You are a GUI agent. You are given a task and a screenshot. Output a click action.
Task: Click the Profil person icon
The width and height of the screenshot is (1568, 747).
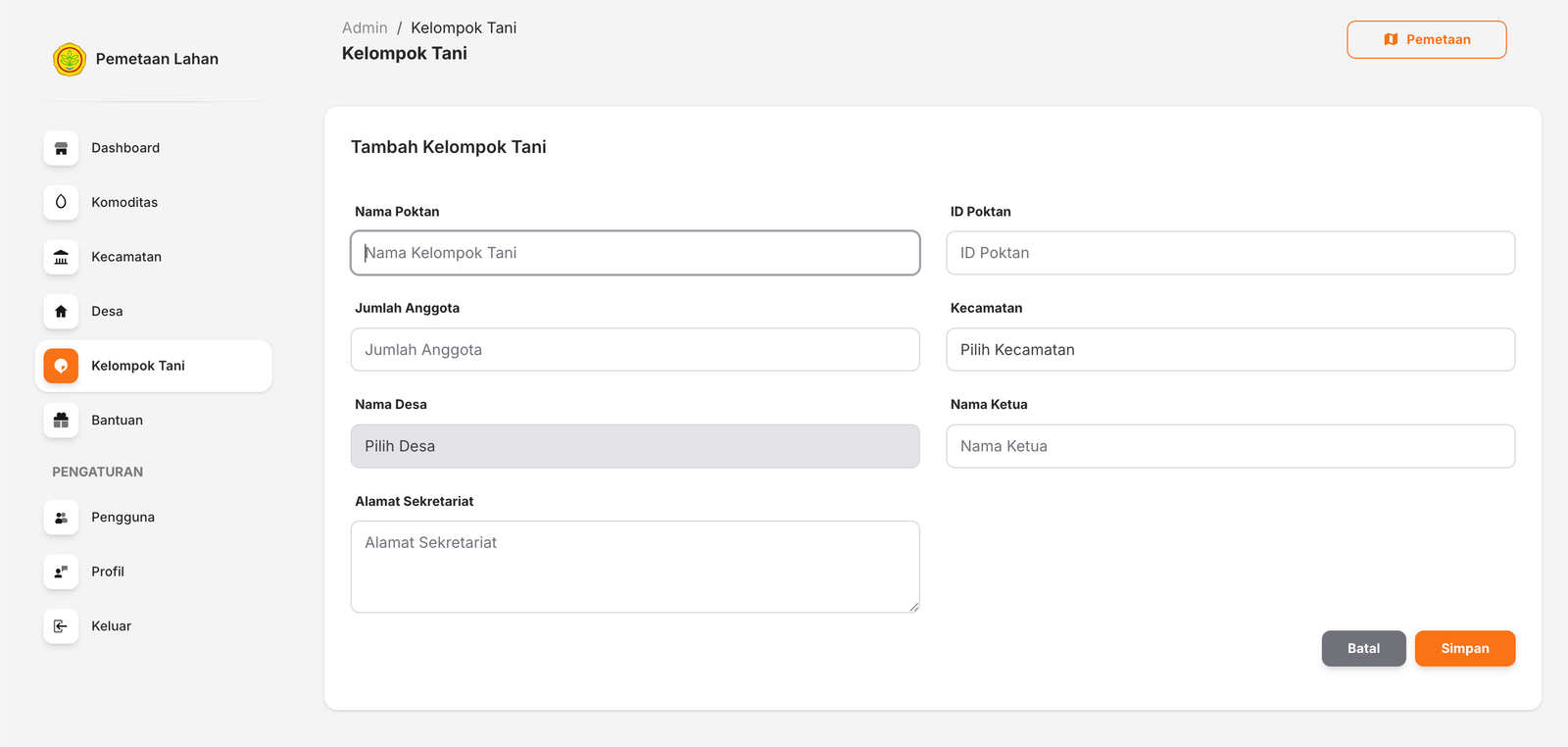pyautogui.click(x=61, y=572)
